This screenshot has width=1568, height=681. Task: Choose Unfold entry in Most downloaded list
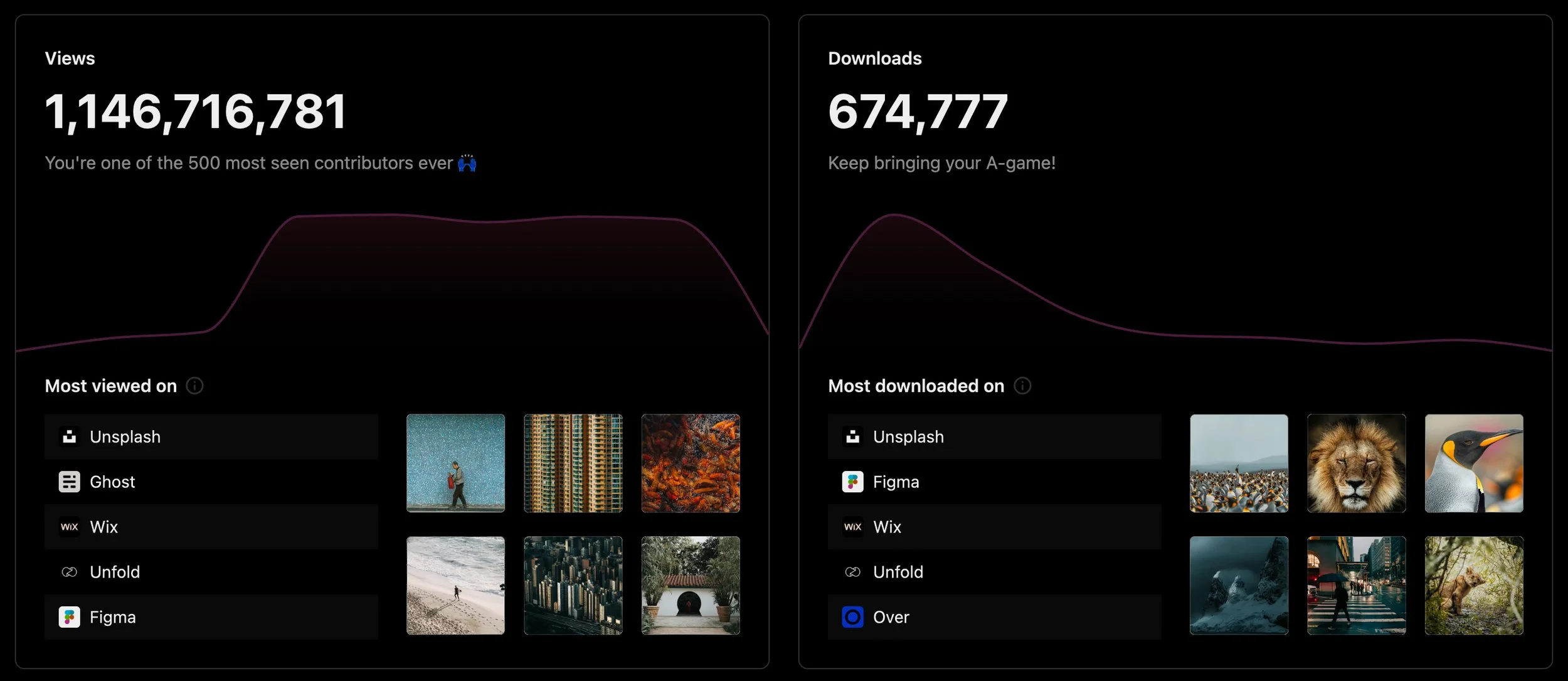pyautogui.click(x=994, y=572)
